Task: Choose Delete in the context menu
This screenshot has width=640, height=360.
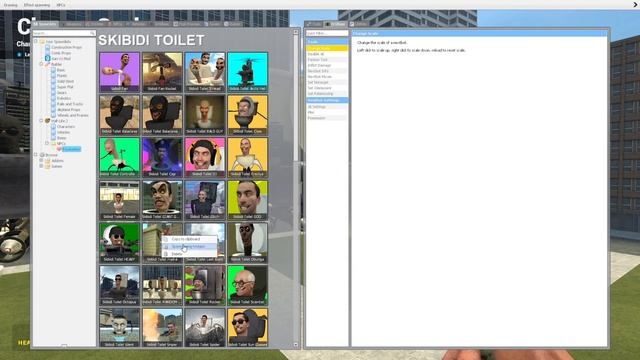Action: [x=189, y=254]
